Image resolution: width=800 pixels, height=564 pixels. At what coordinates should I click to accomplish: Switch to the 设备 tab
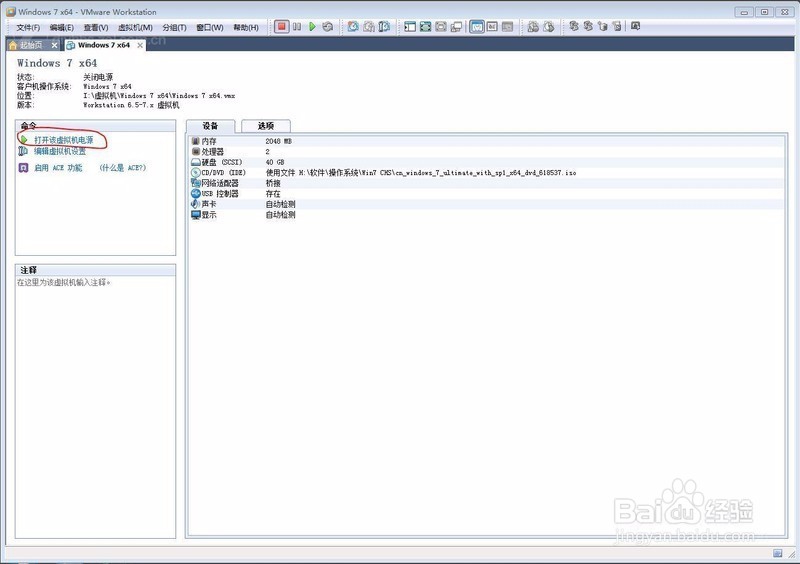click(210, 126)
